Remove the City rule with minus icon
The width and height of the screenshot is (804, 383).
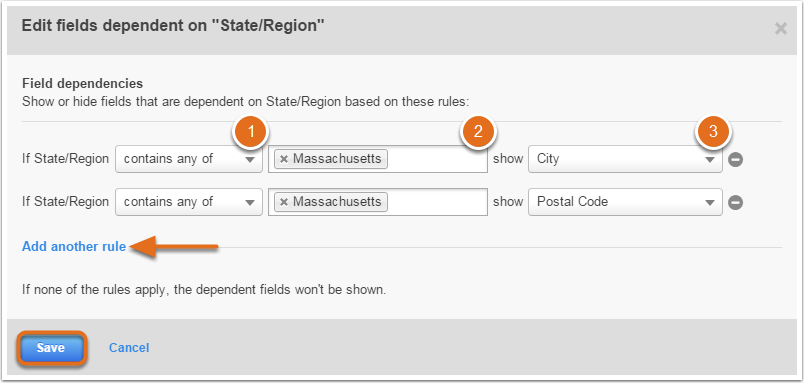[x=735, y=159]
